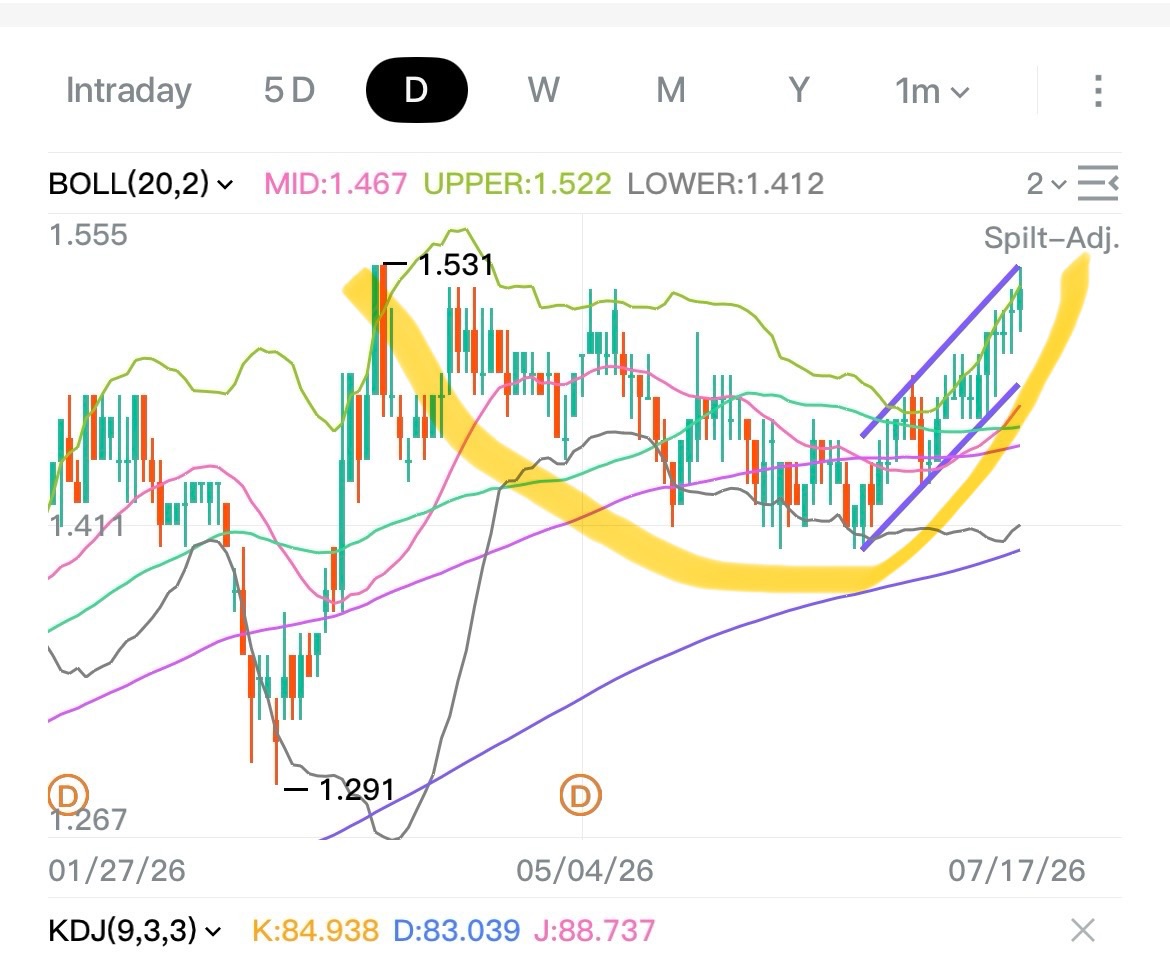
Task: Tap the dividend D marker near 05/04/26
Action: coord(581,795)
